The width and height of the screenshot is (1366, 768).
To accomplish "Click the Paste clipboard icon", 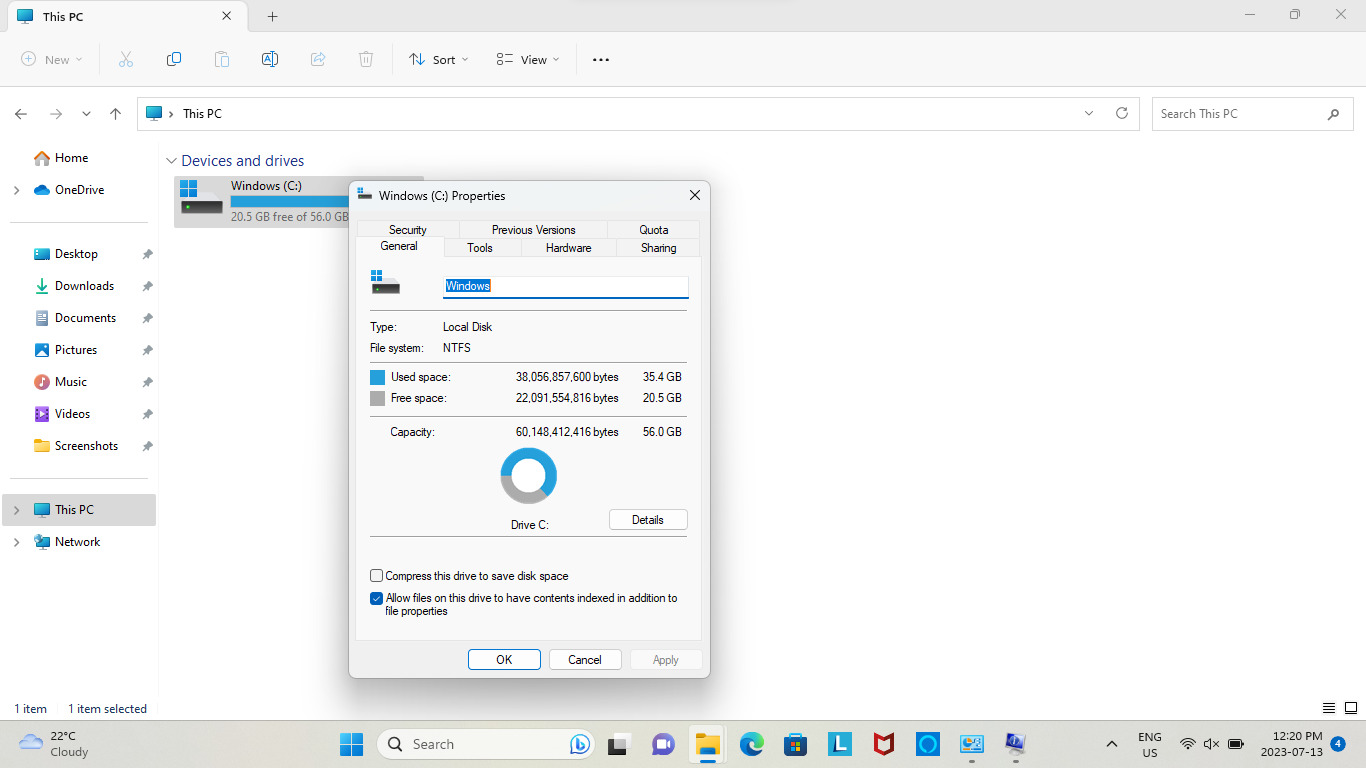I will 222,60.
